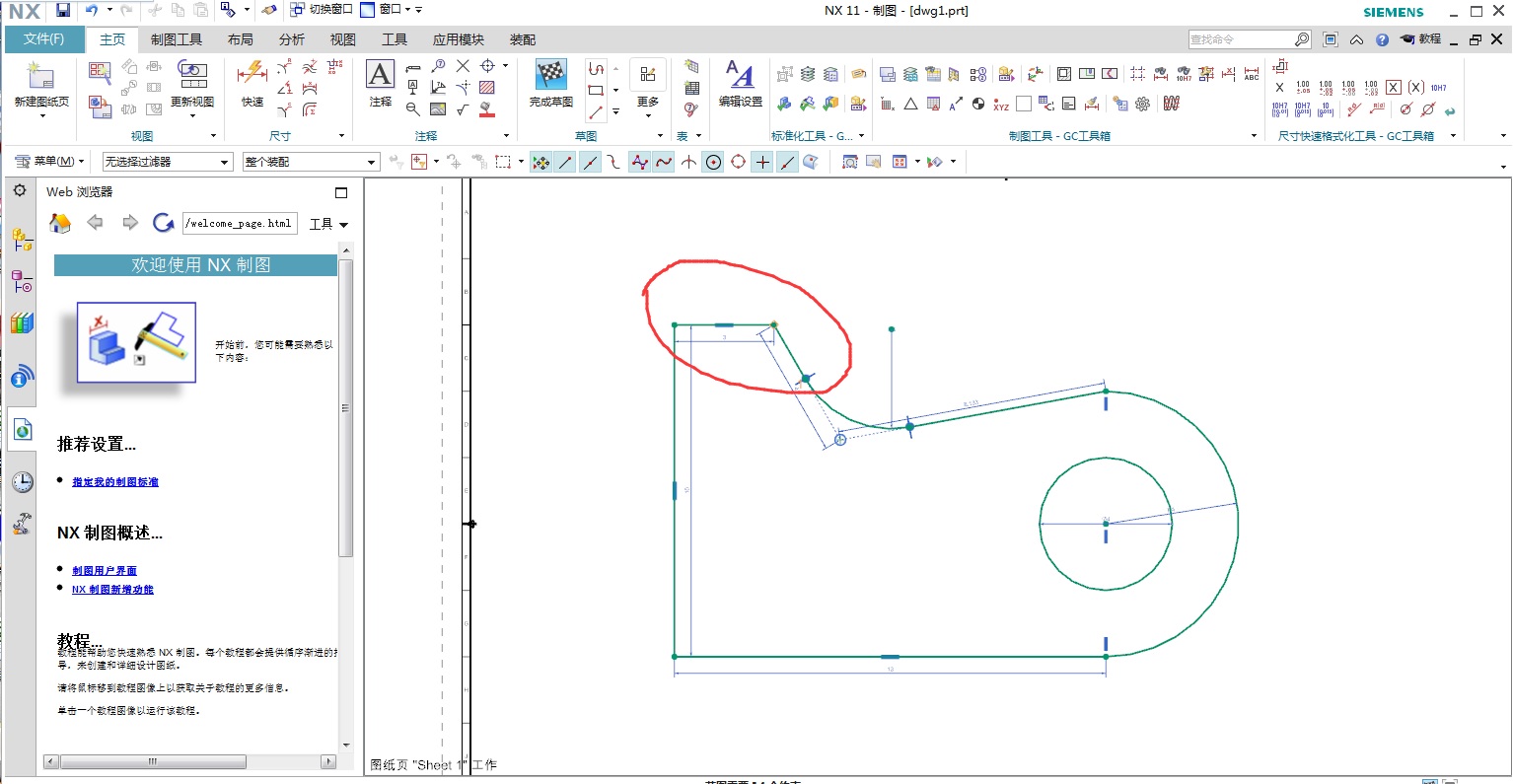Viewport: 1513px width, 784px height.
Task: Select the Surface Finish checkmark symbol tool
Action: click(x=463, y=109)
